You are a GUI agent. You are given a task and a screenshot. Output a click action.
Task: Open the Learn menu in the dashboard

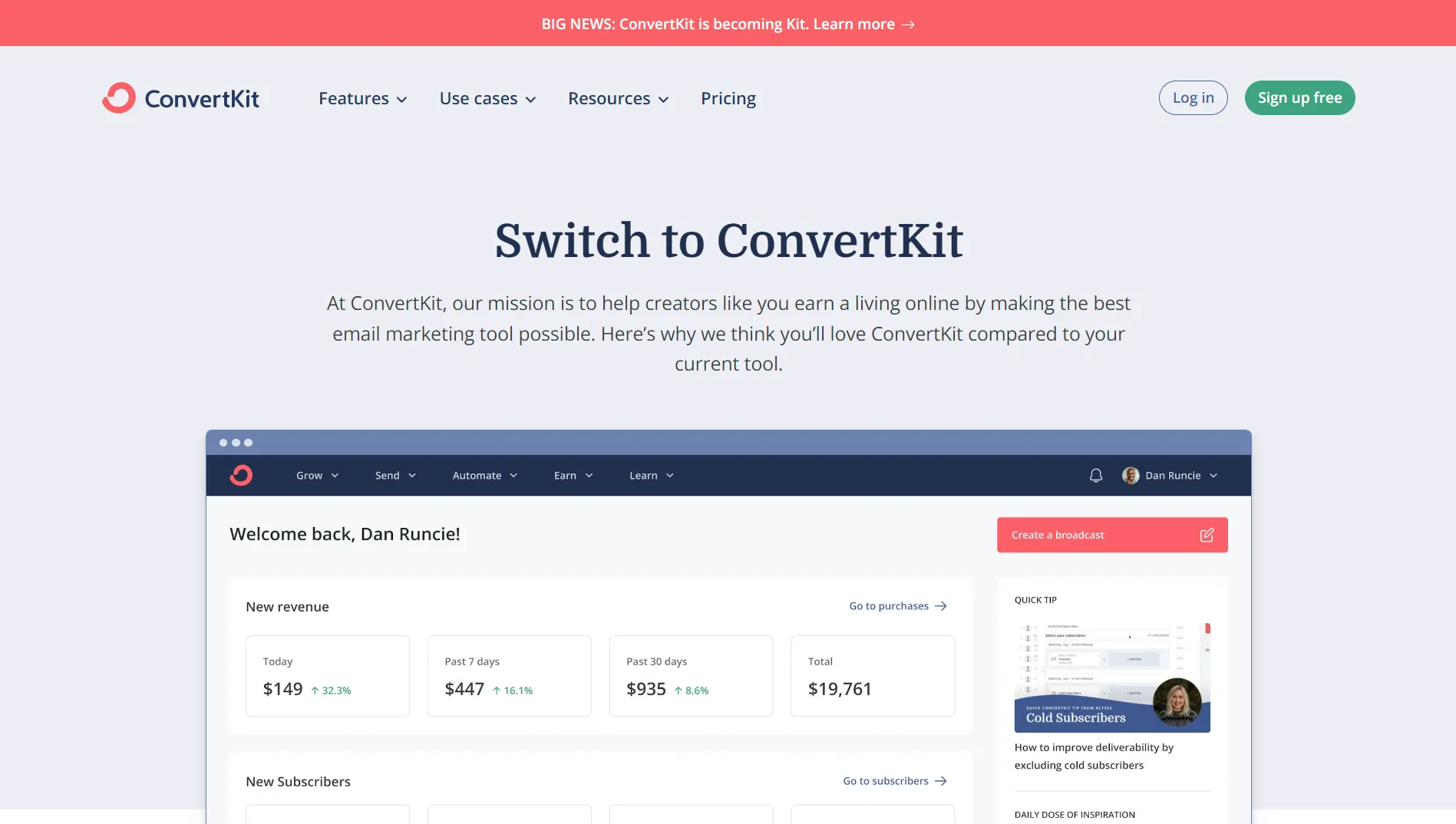(x=652, y=476)
